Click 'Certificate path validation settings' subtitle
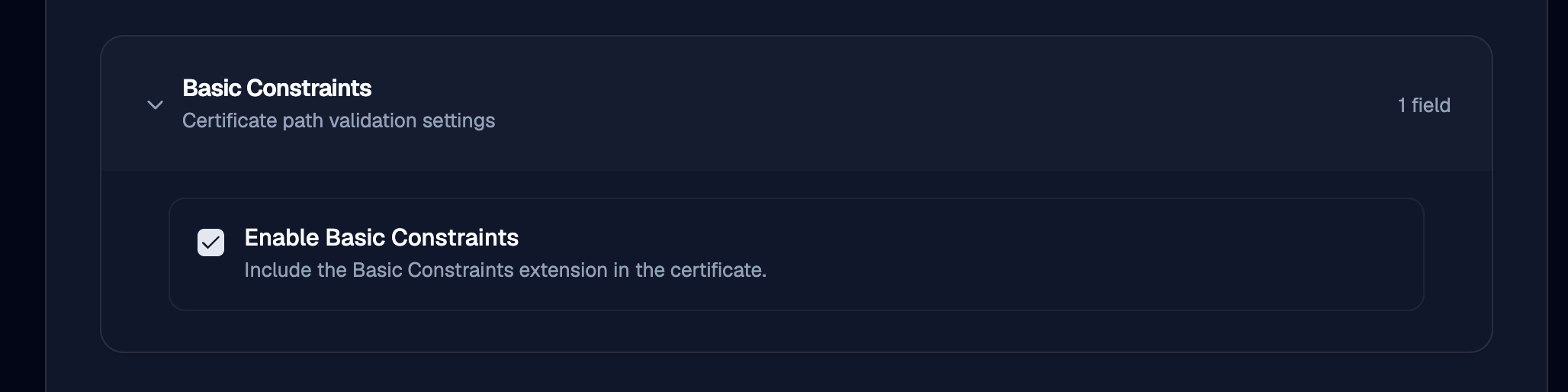Screen dimensions: 1568x392 [x=339, y=120]
